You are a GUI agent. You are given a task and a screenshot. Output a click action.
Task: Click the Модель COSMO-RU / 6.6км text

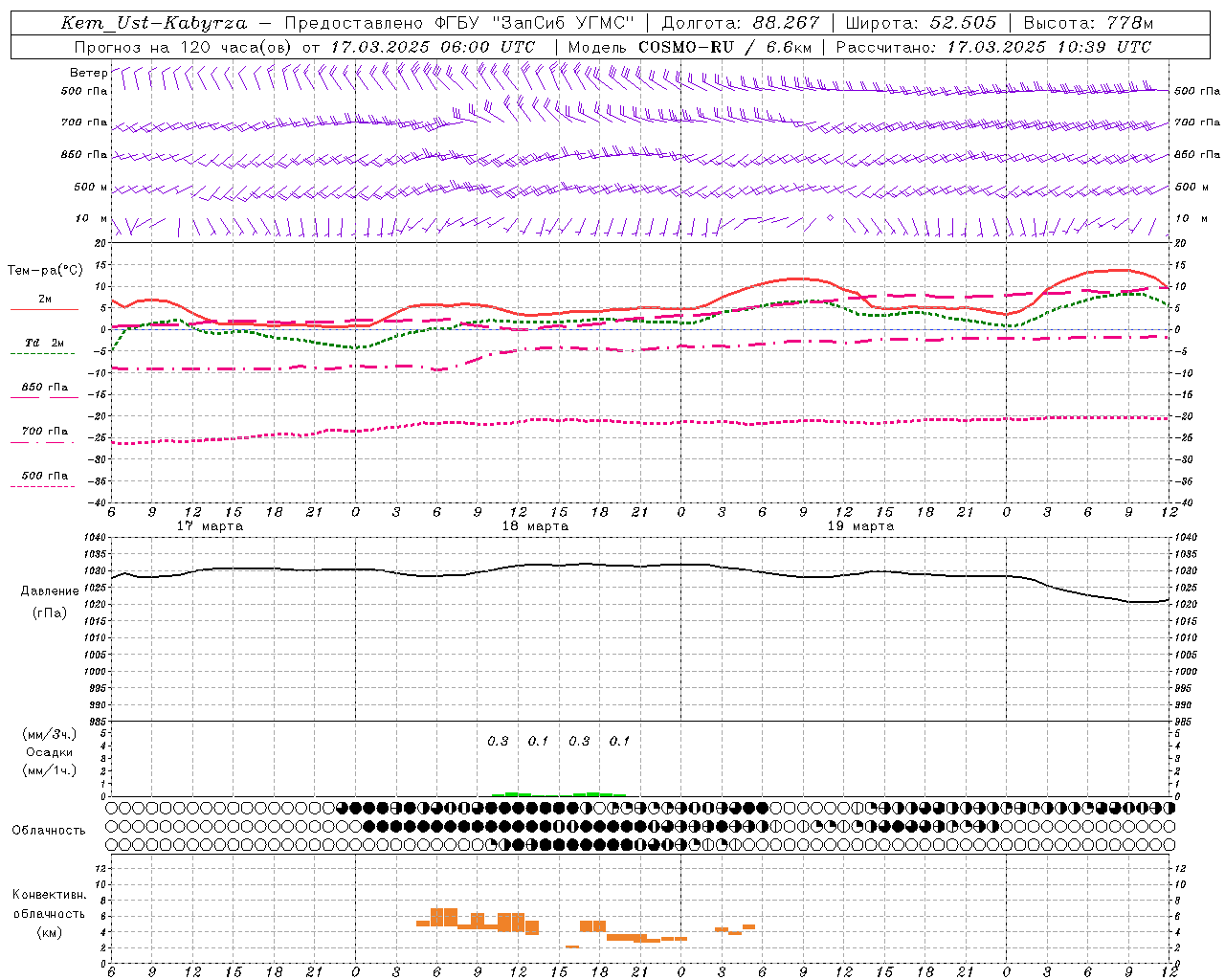(690, 47)
